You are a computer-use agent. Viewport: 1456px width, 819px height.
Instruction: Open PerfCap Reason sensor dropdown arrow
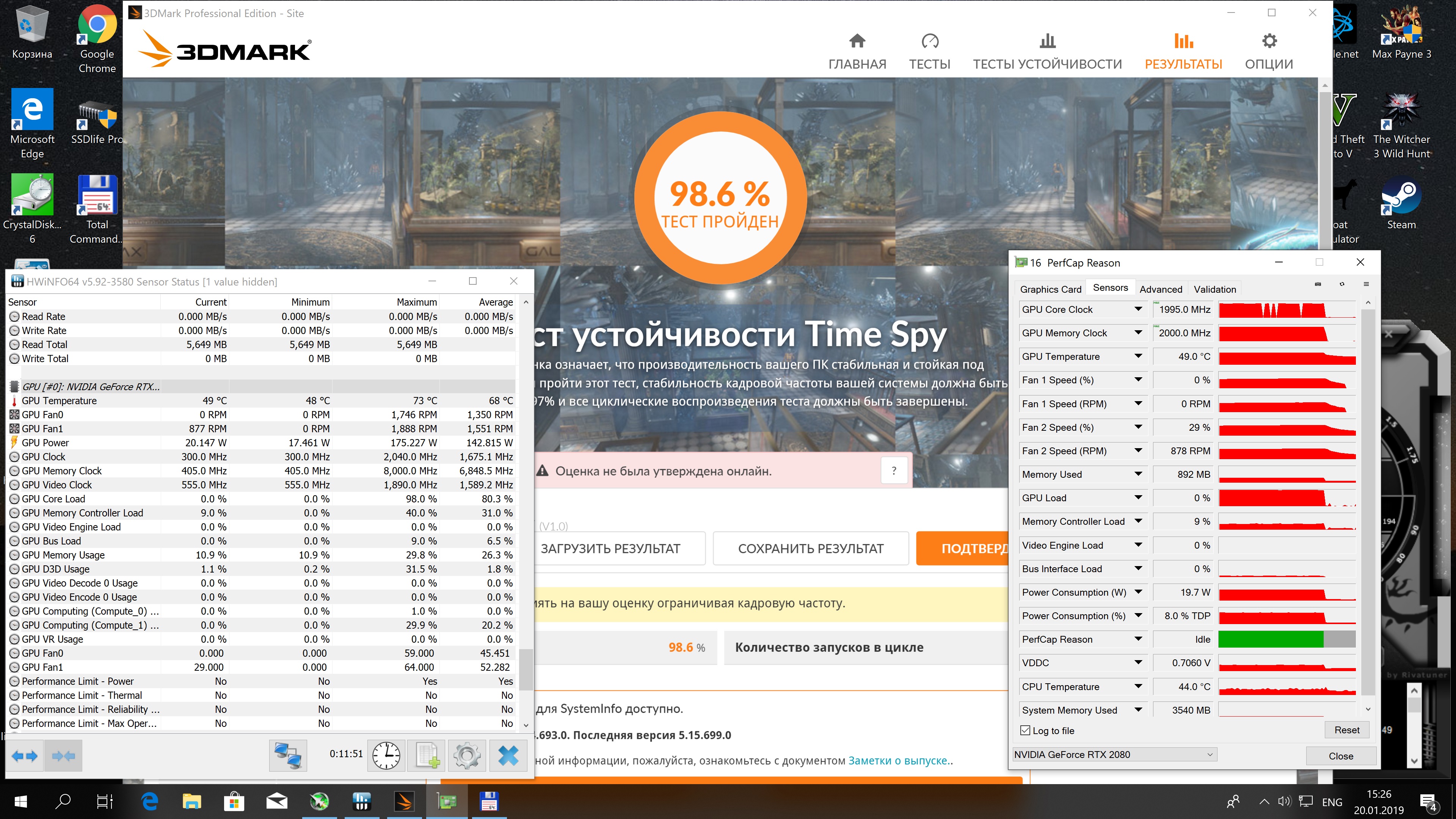point(1138,639)
